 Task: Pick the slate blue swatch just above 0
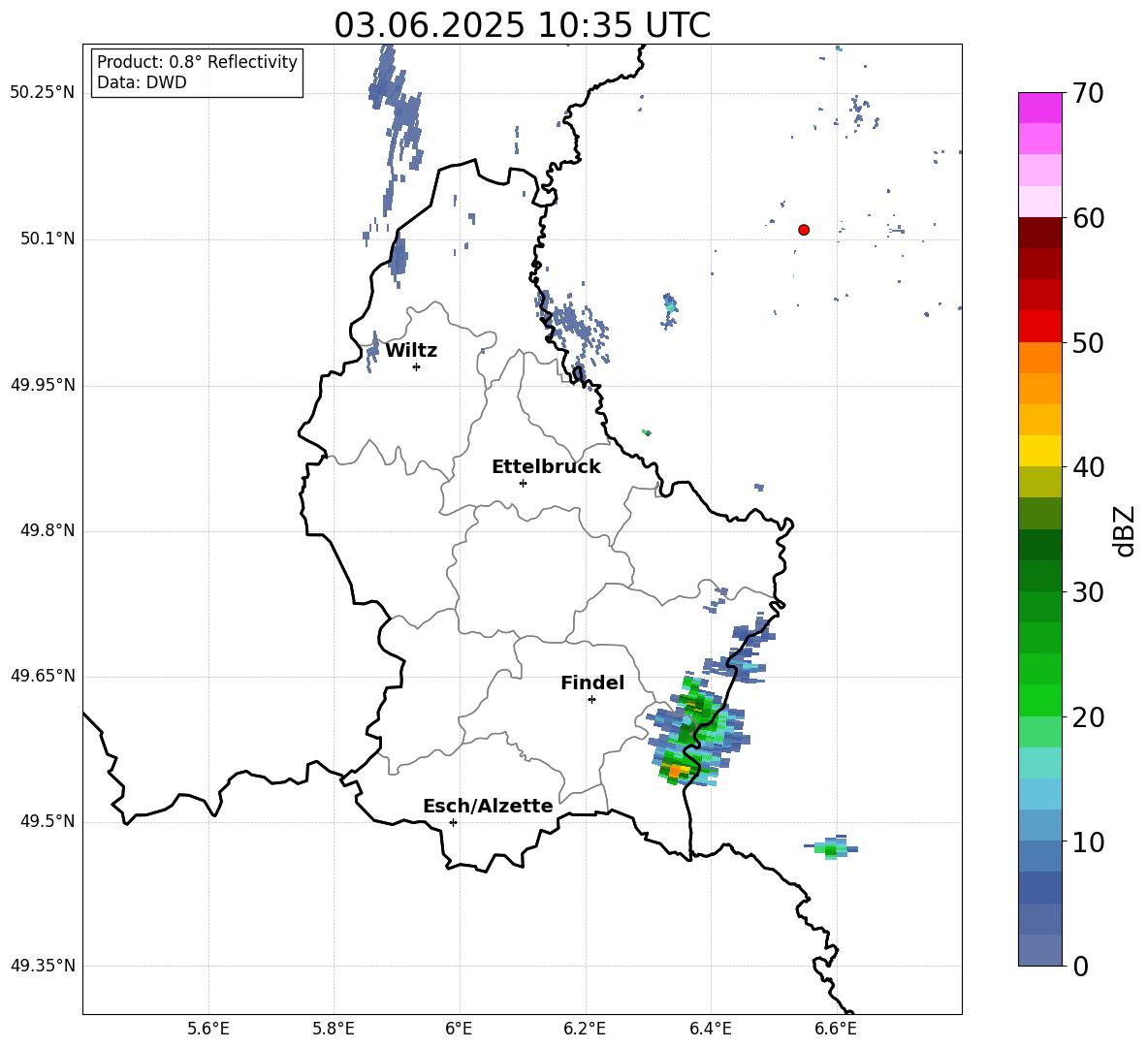1040,951
